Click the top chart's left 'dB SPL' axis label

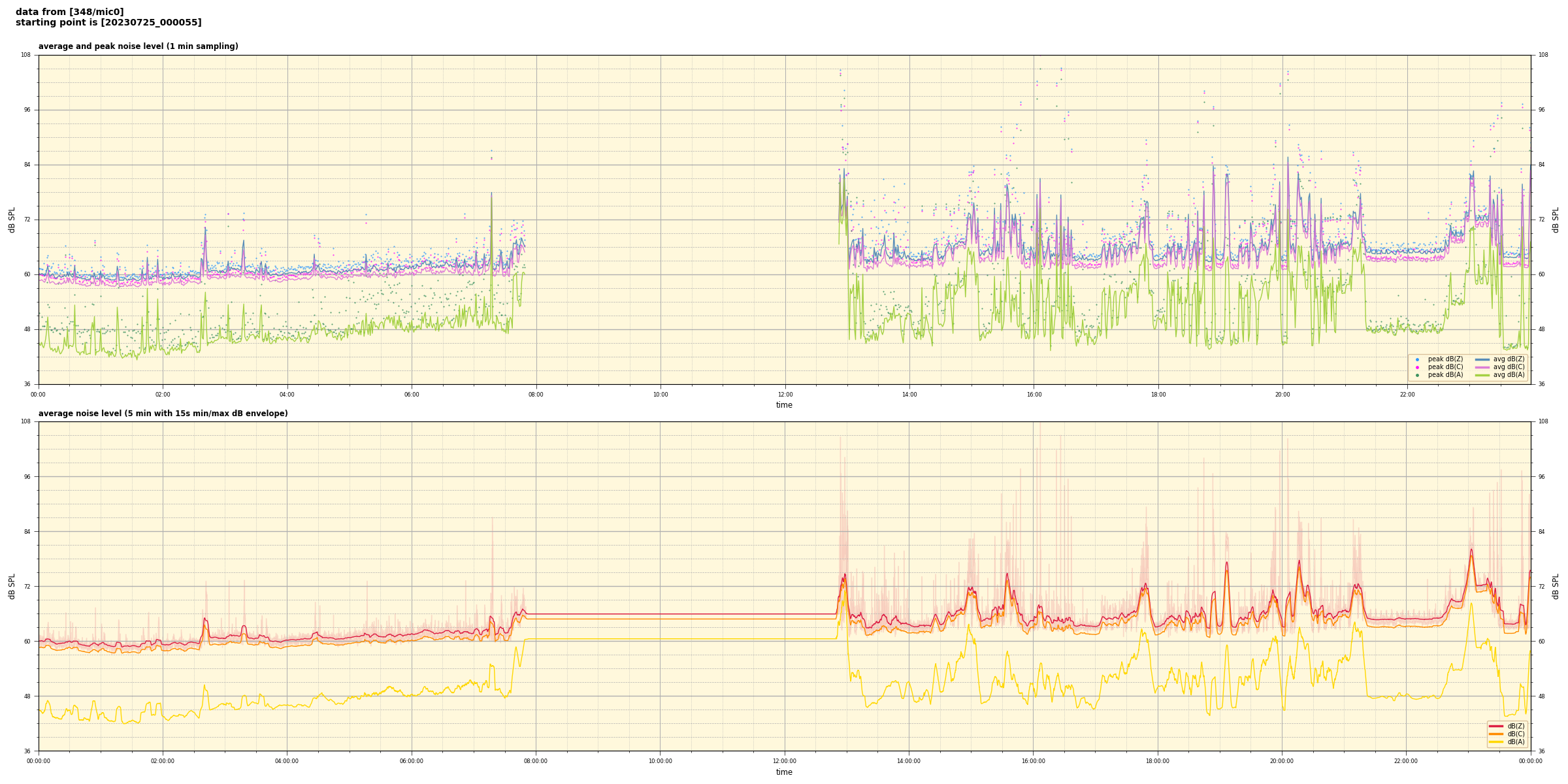(12, 220)
